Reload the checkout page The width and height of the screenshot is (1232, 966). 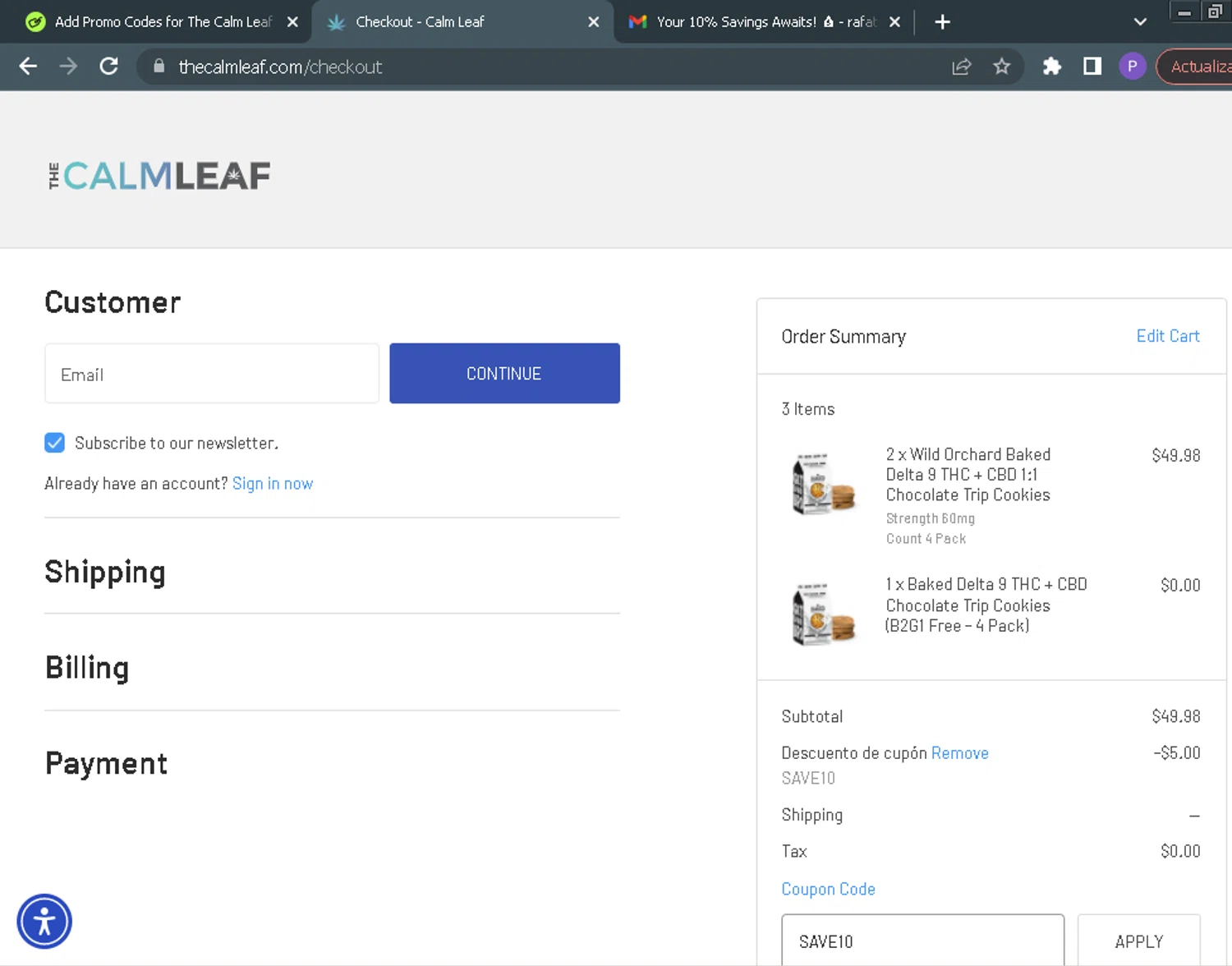[108, 67]
